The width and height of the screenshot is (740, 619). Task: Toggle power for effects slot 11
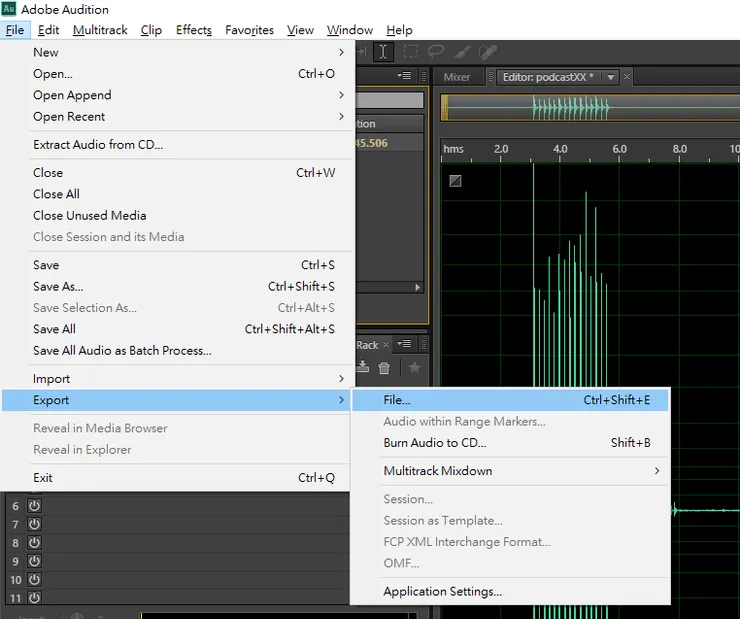(x=34, y=598)
